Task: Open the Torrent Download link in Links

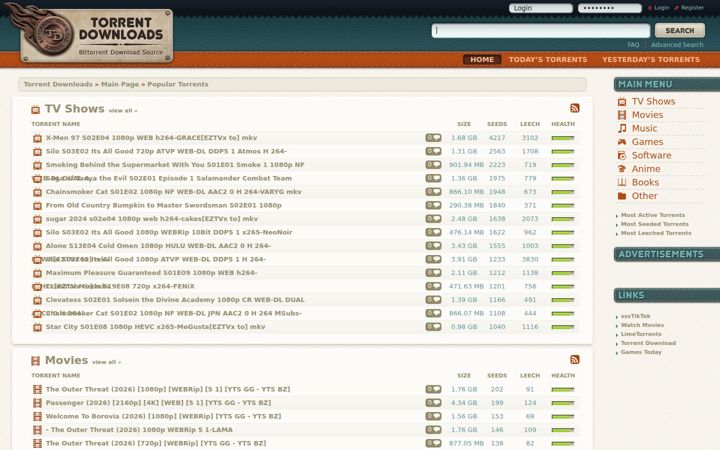Action: (648, 343)
